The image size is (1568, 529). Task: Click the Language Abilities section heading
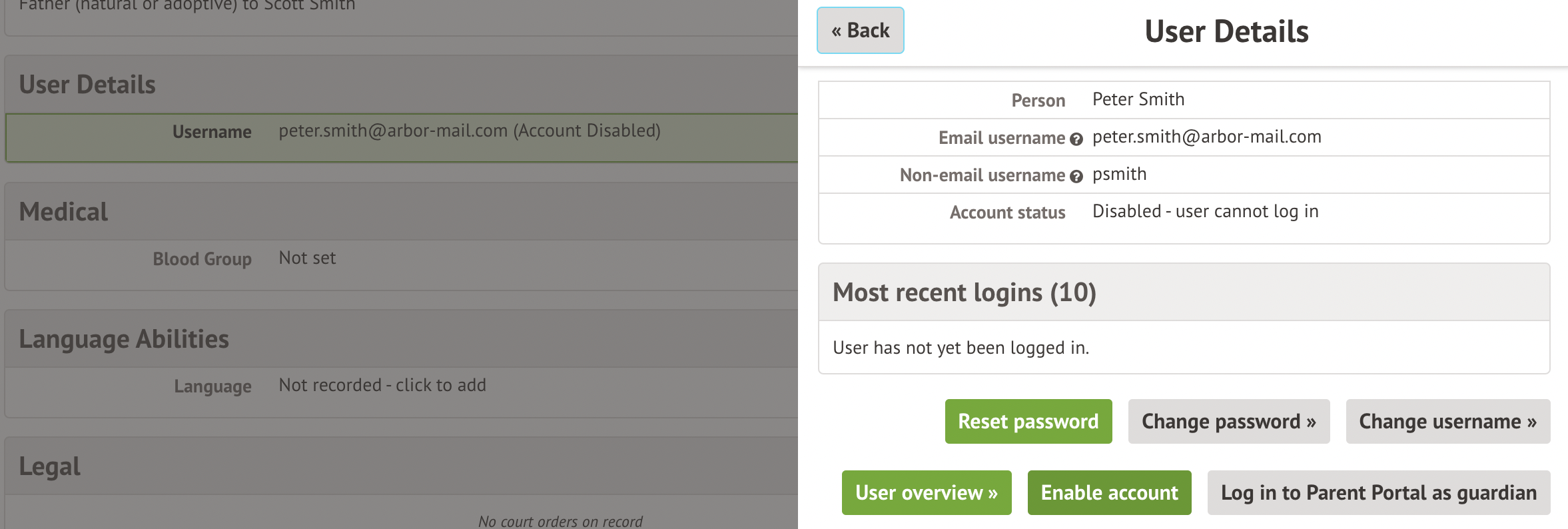point(124,339)
